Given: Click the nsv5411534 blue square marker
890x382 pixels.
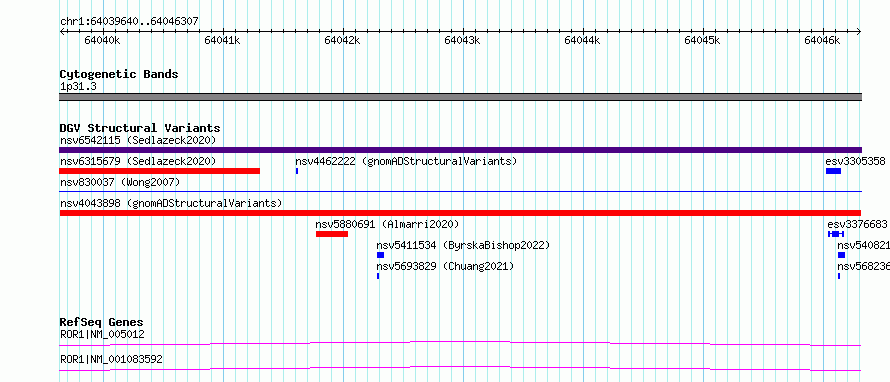Looking at the screenshot, I should coord(380,255).
